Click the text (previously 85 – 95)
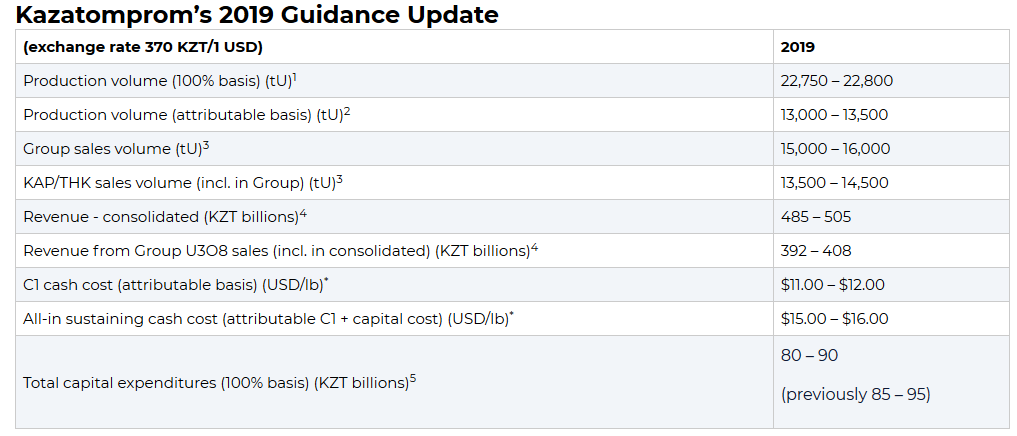 [855, 394]
